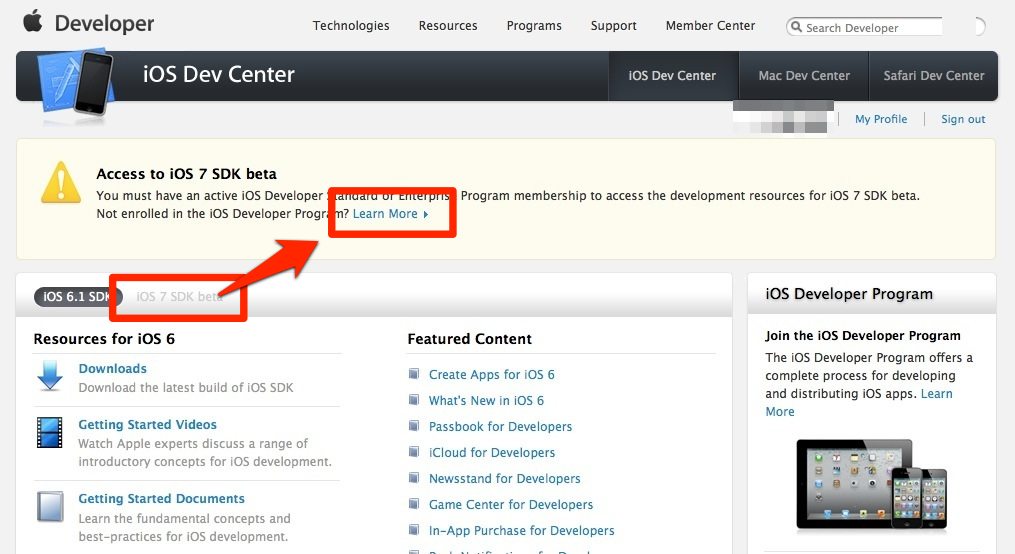Click the 'iOS Developer Program' panel heading

click(849, 294)
